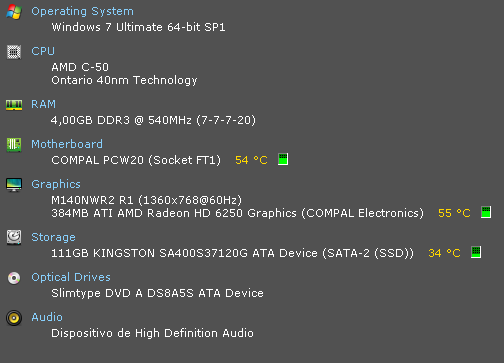The height and width of the screenshot is (363, 504).
Task: Open the RAM section heading
Action: (43, 104)
